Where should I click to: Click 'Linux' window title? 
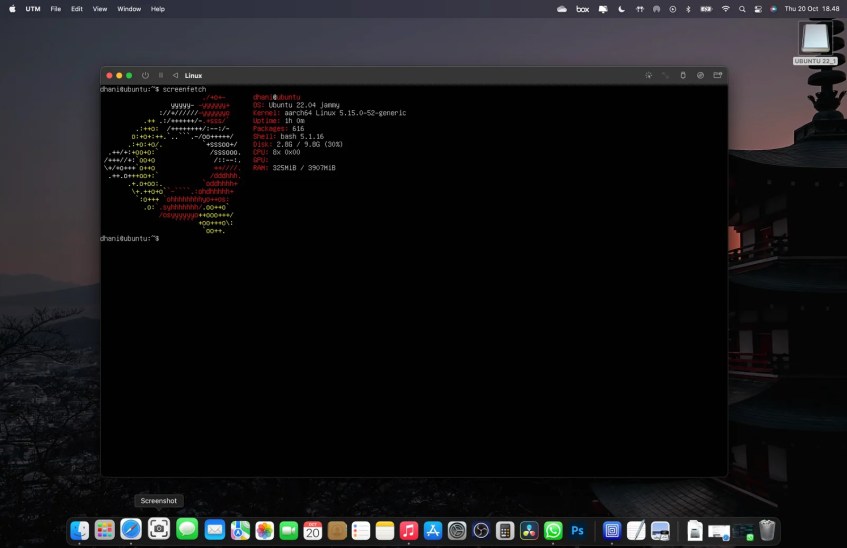click(193, 76)
